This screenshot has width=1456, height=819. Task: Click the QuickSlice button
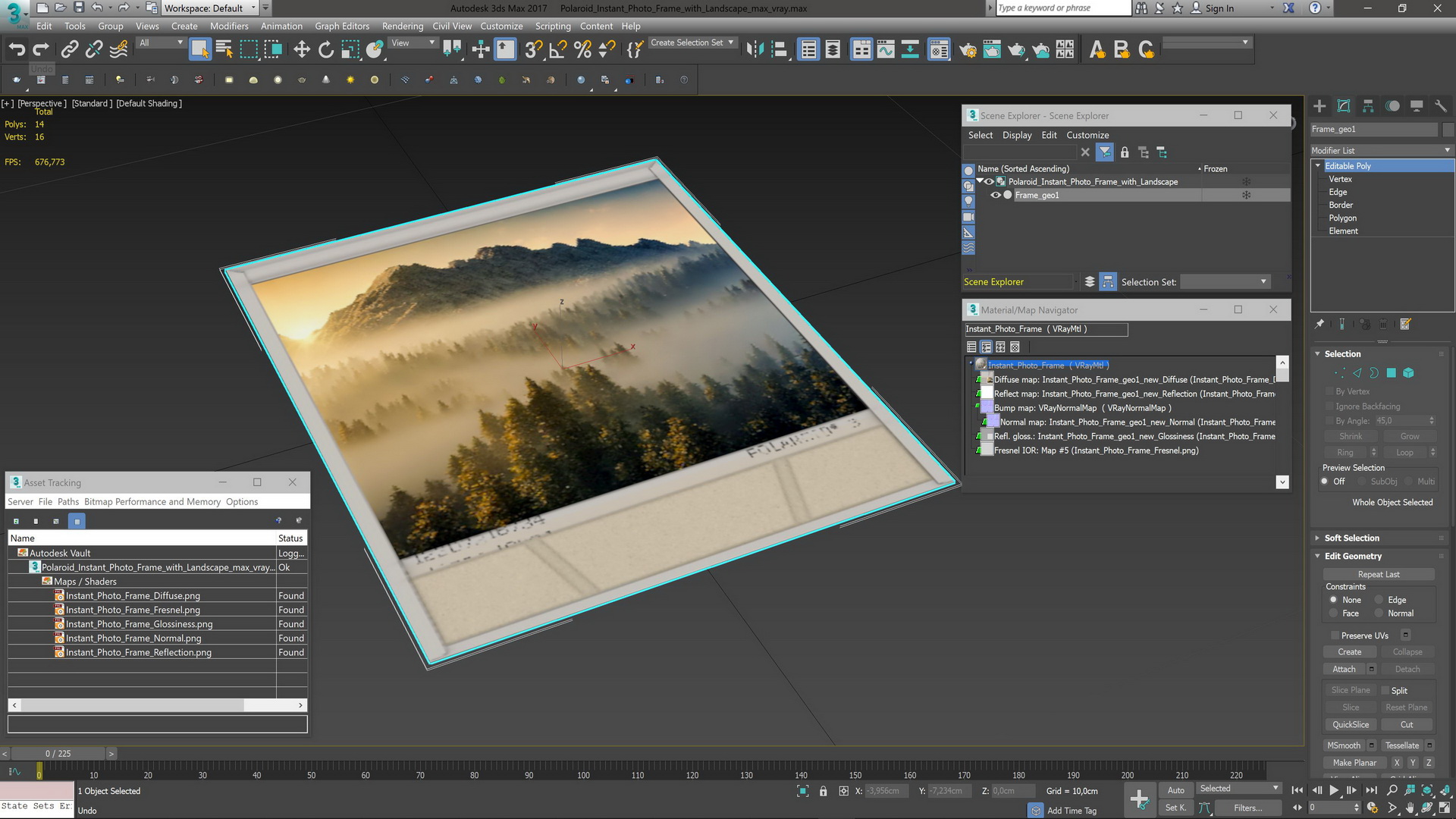[x=1351, y=725]
